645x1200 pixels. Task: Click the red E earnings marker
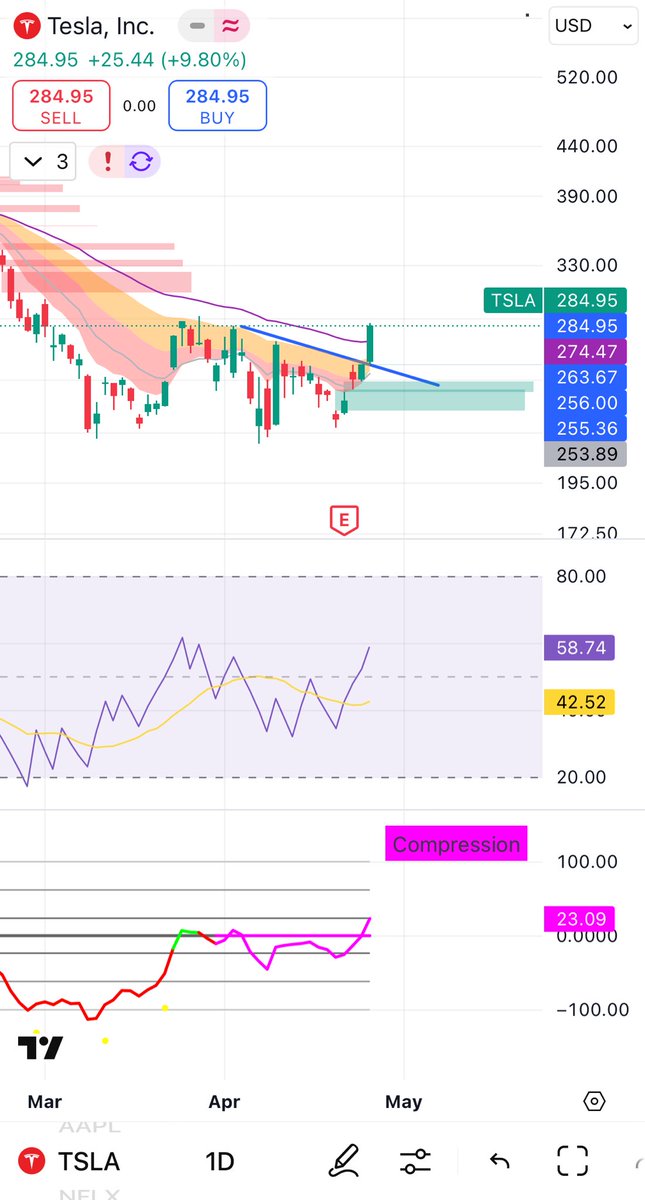[x=344, y=519]
